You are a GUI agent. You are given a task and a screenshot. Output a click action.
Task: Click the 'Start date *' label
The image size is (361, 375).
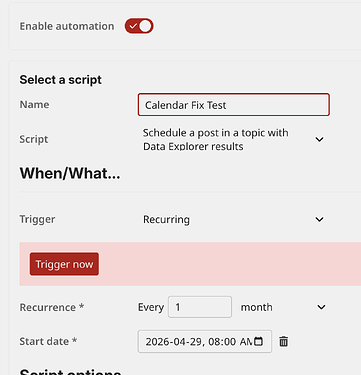[x=48, y=341]
